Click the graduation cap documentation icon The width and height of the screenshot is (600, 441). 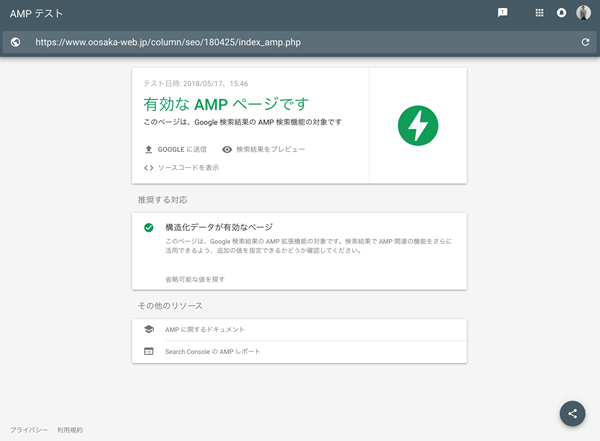tap(149, 329)
